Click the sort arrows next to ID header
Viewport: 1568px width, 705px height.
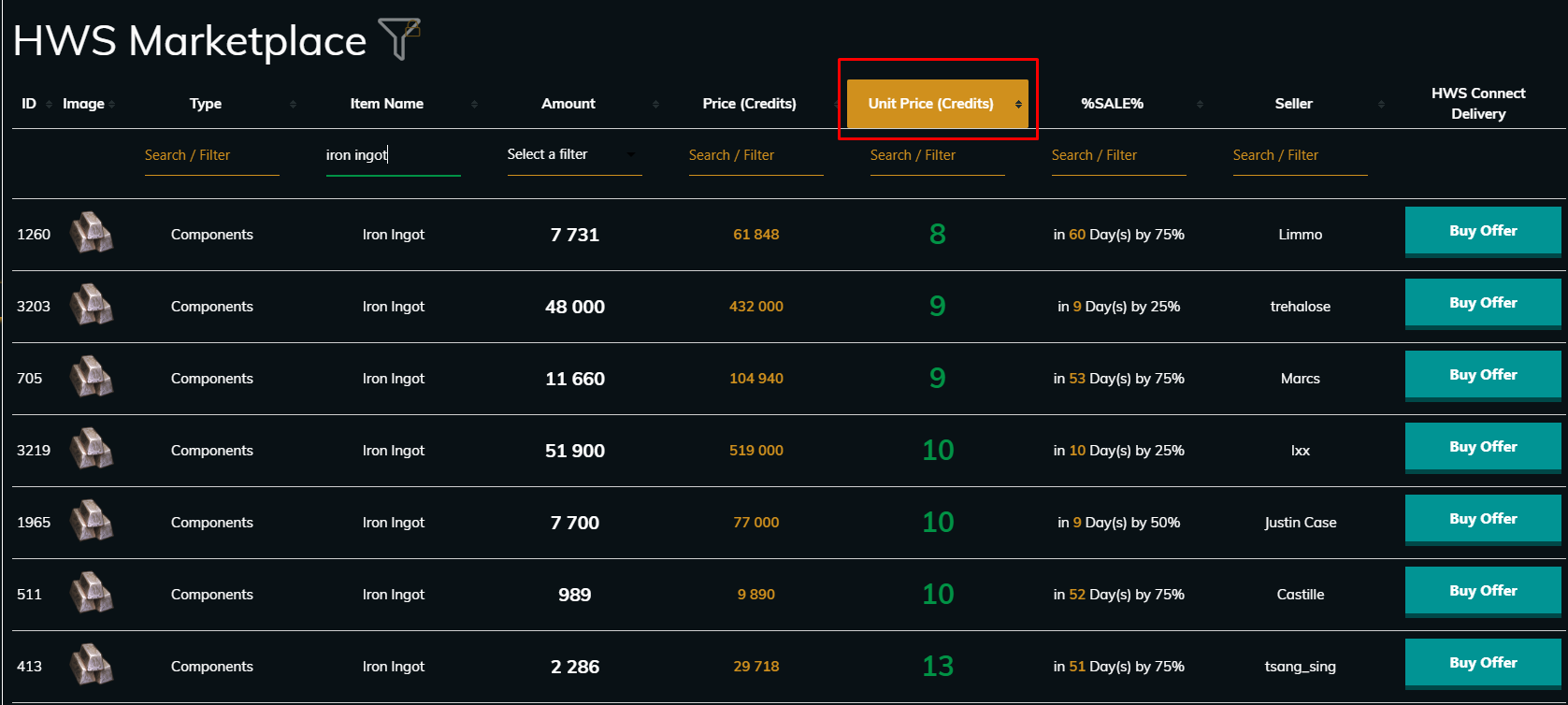point(49,104)
